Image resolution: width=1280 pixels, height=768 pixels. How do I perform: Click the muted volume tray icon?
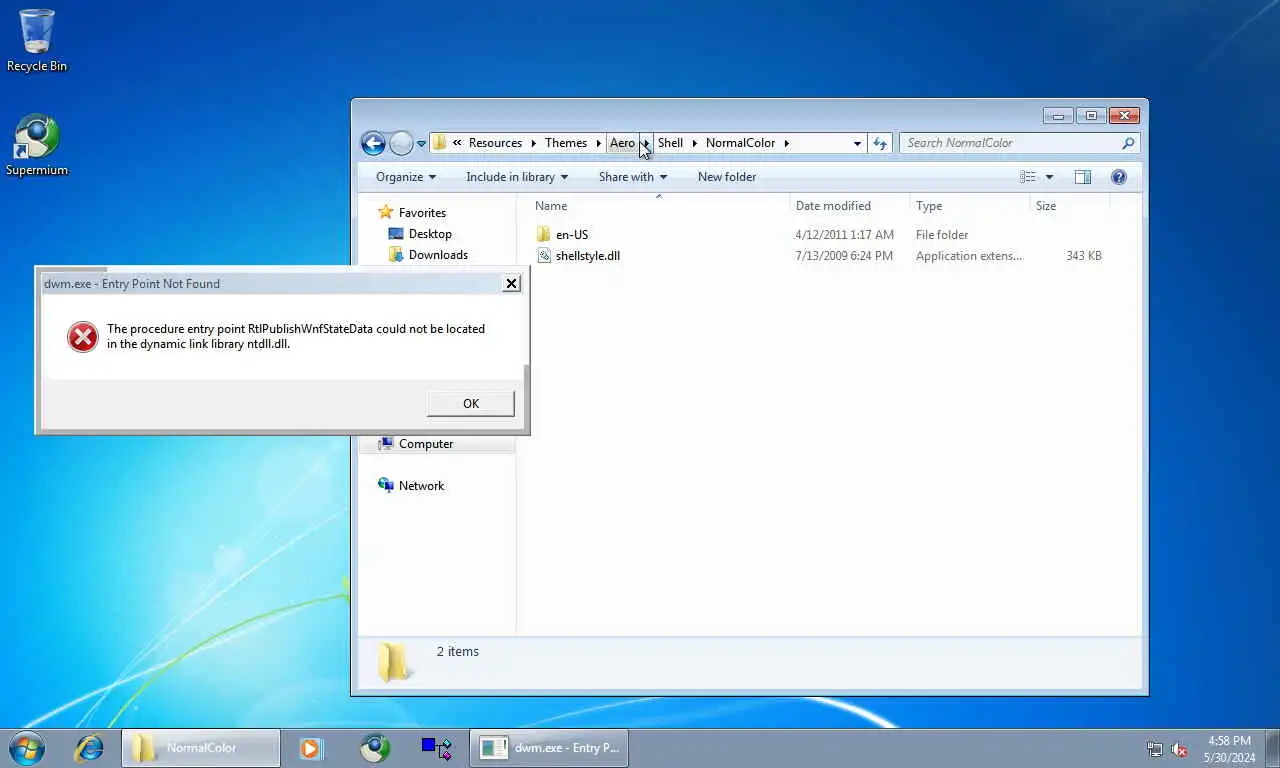click(x=1179, y=749)
